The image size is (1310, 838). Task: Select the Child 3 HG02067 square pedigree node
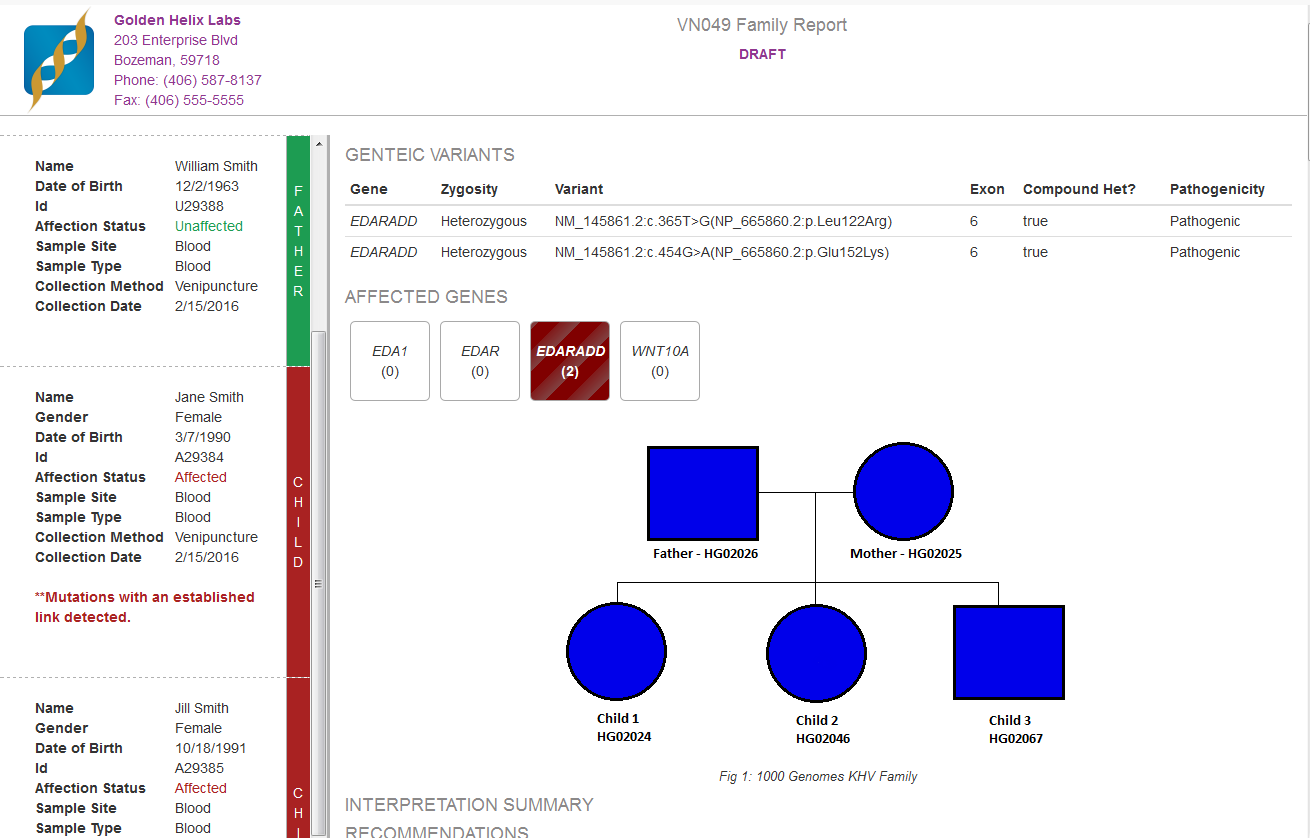[1008, 650]
